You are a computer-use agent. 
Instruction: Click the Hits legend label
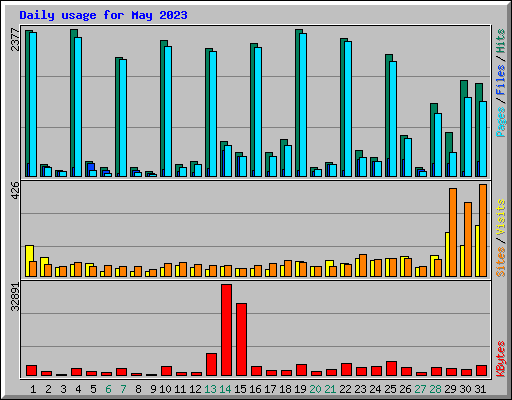point(500,41)
